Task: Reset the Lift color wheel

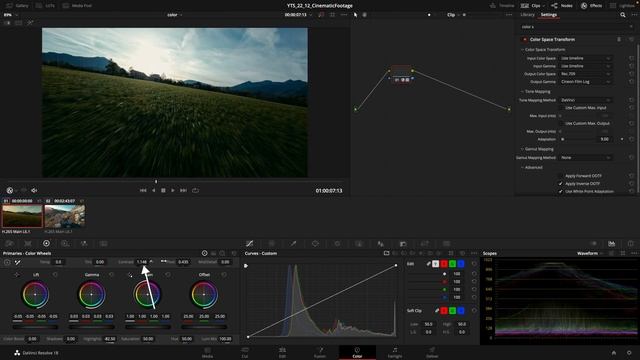Action: click(x=55, y=275)
